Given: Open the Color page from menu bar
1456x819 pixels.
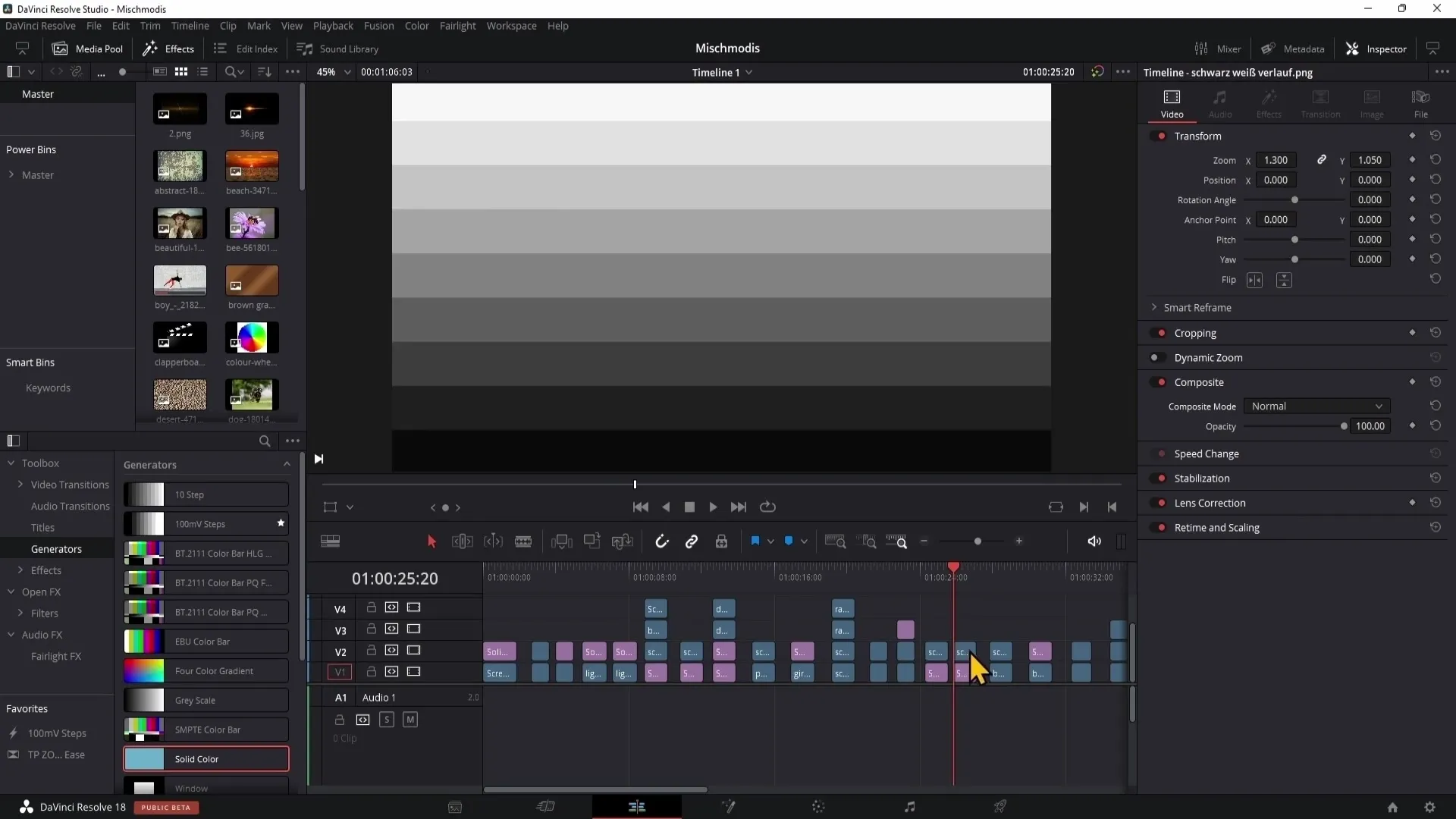Looking at the screenshot, I should (x=417, y=25).
